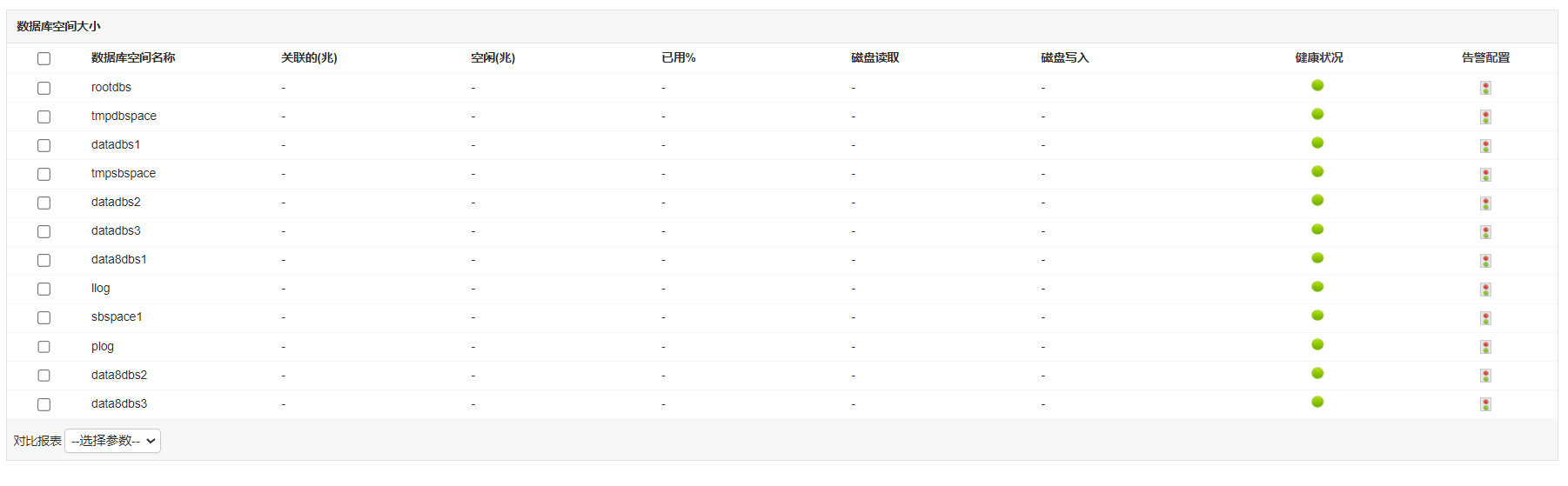
Task: Click green health status icon for plog
Action: coord(1317,344)
